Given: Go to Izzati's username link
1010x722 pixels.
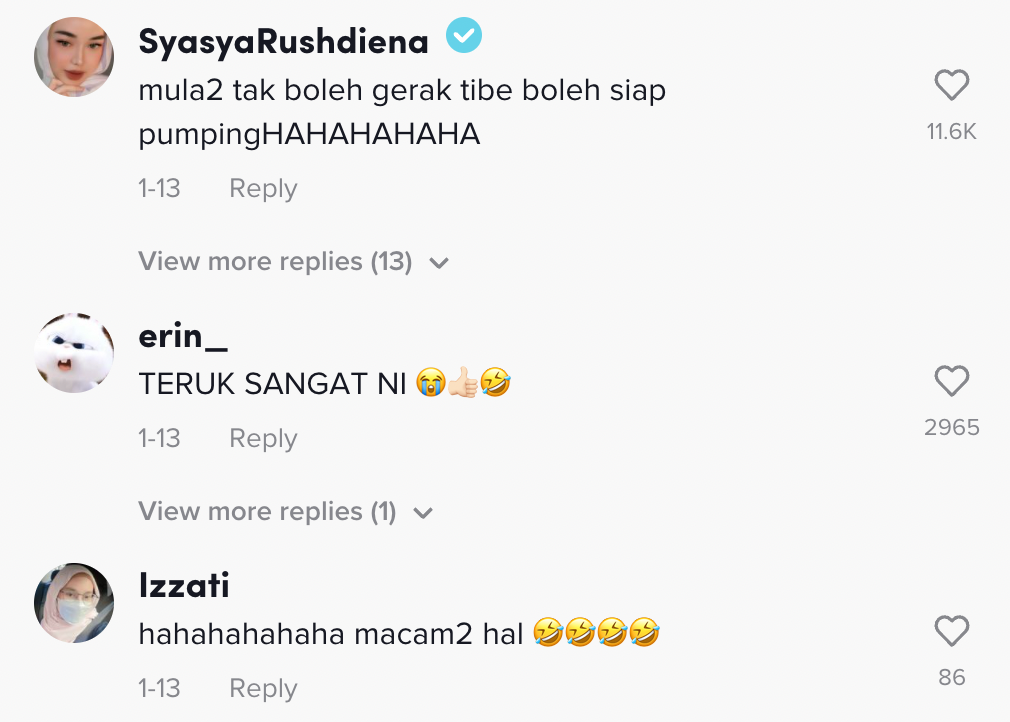Looking at the screenshot, I should pos(184,586).
